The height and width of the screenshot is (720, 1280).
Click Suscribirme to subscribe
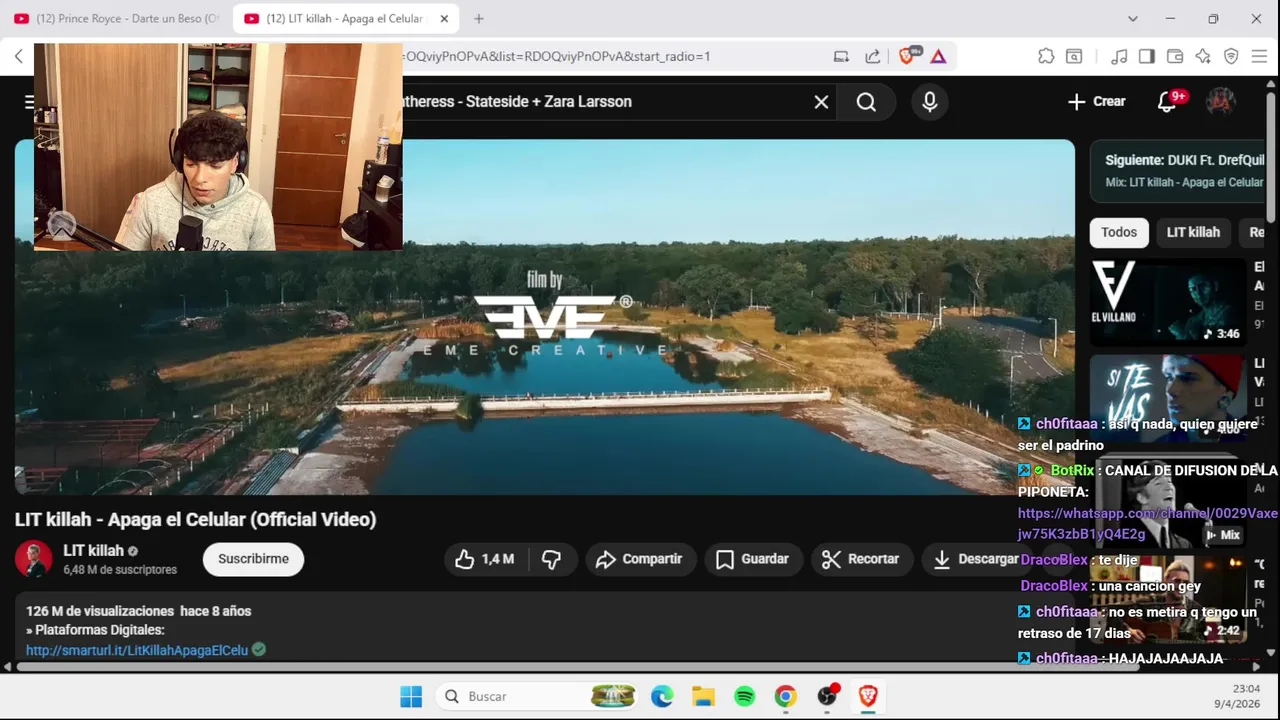click(x=253, y=559)
